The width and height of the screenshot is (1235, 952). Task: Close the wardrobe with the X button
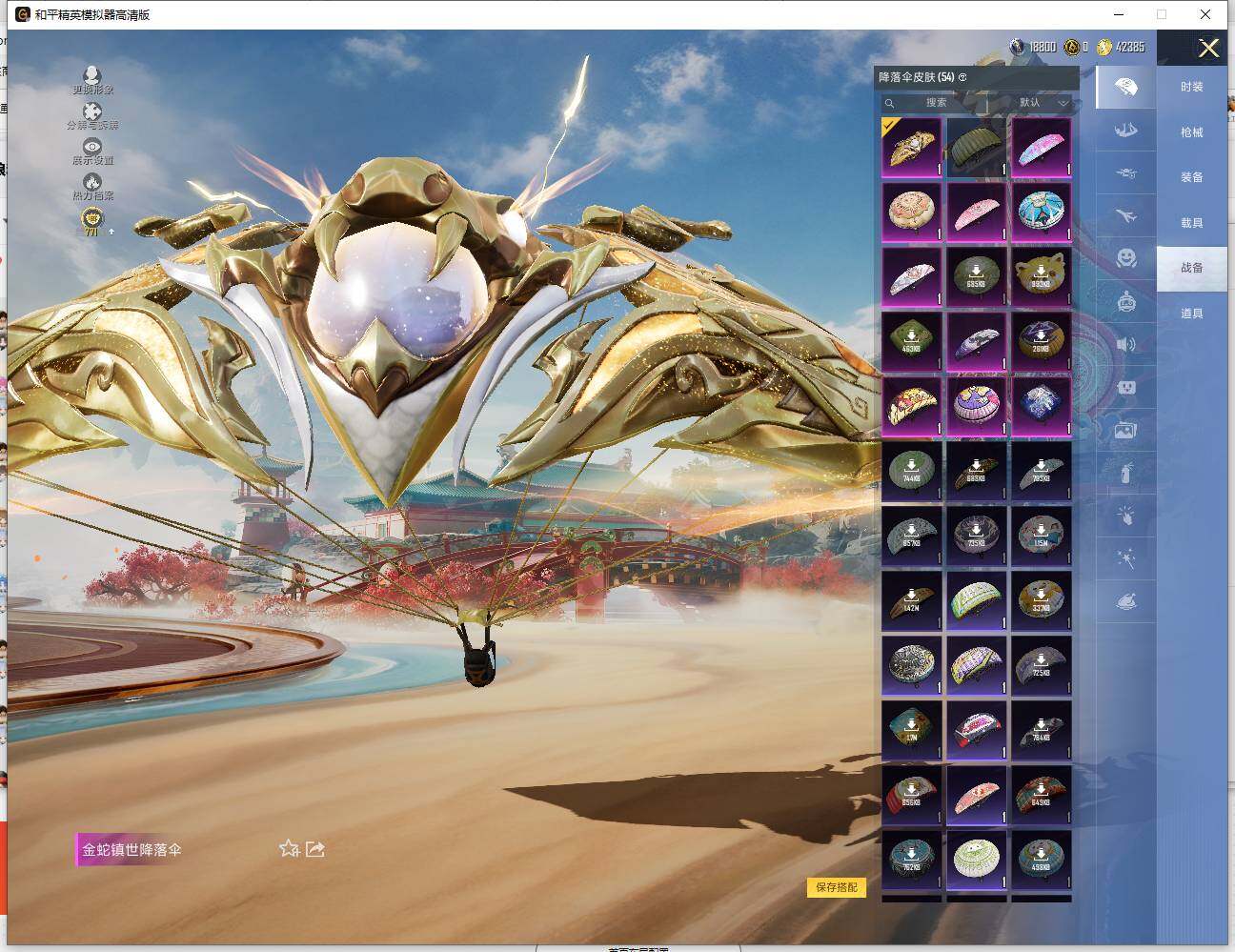1208,49
